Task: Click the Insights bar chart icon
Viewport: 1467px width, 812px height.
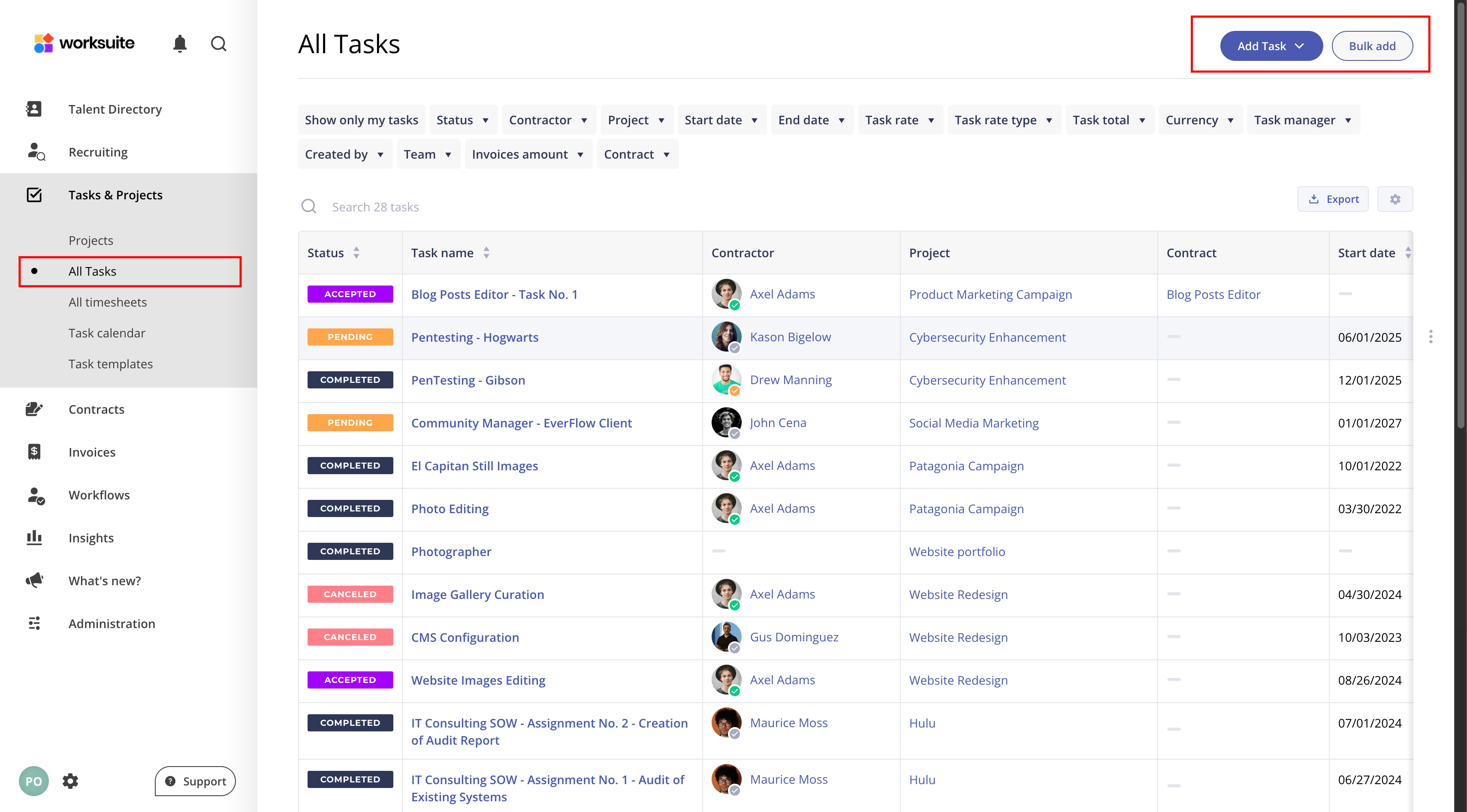Action: pyautogui.click(x=34, y=538)
